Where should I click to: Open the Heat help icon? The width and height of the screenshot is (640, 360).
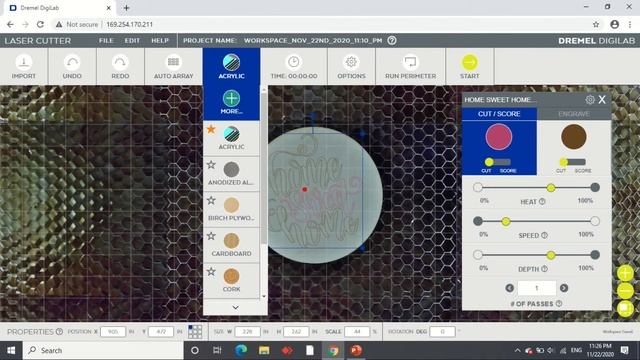[x=542, y=201]
